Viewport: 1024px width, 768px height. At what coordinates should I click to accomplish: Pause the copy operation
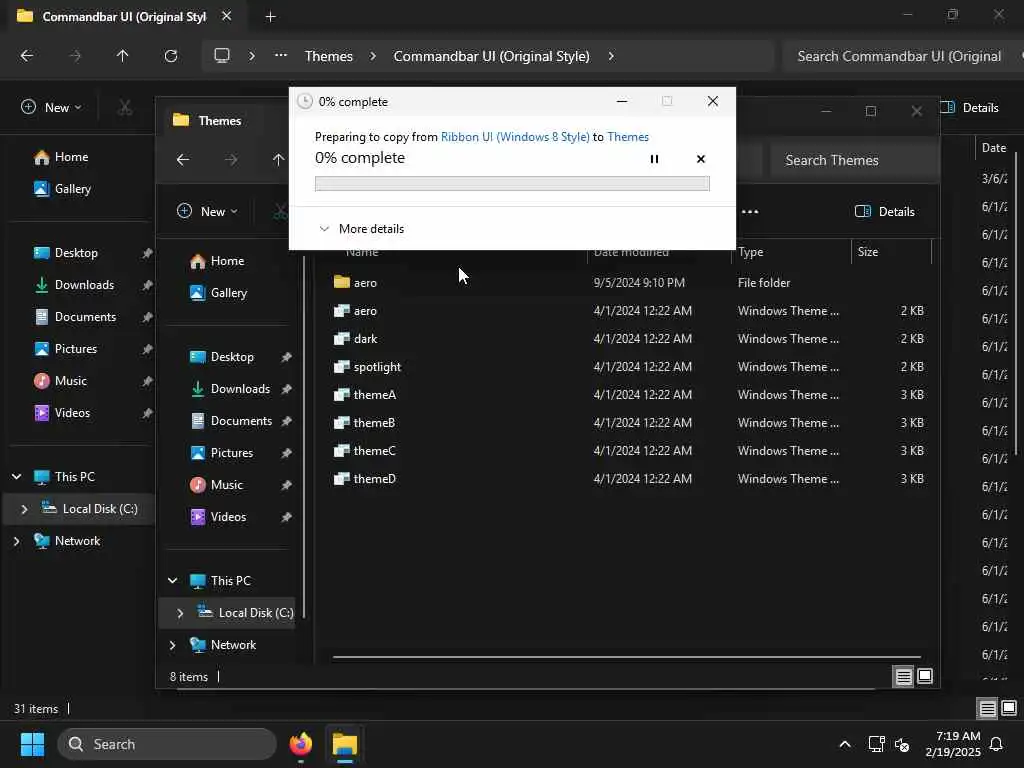[x=654, y=159]
